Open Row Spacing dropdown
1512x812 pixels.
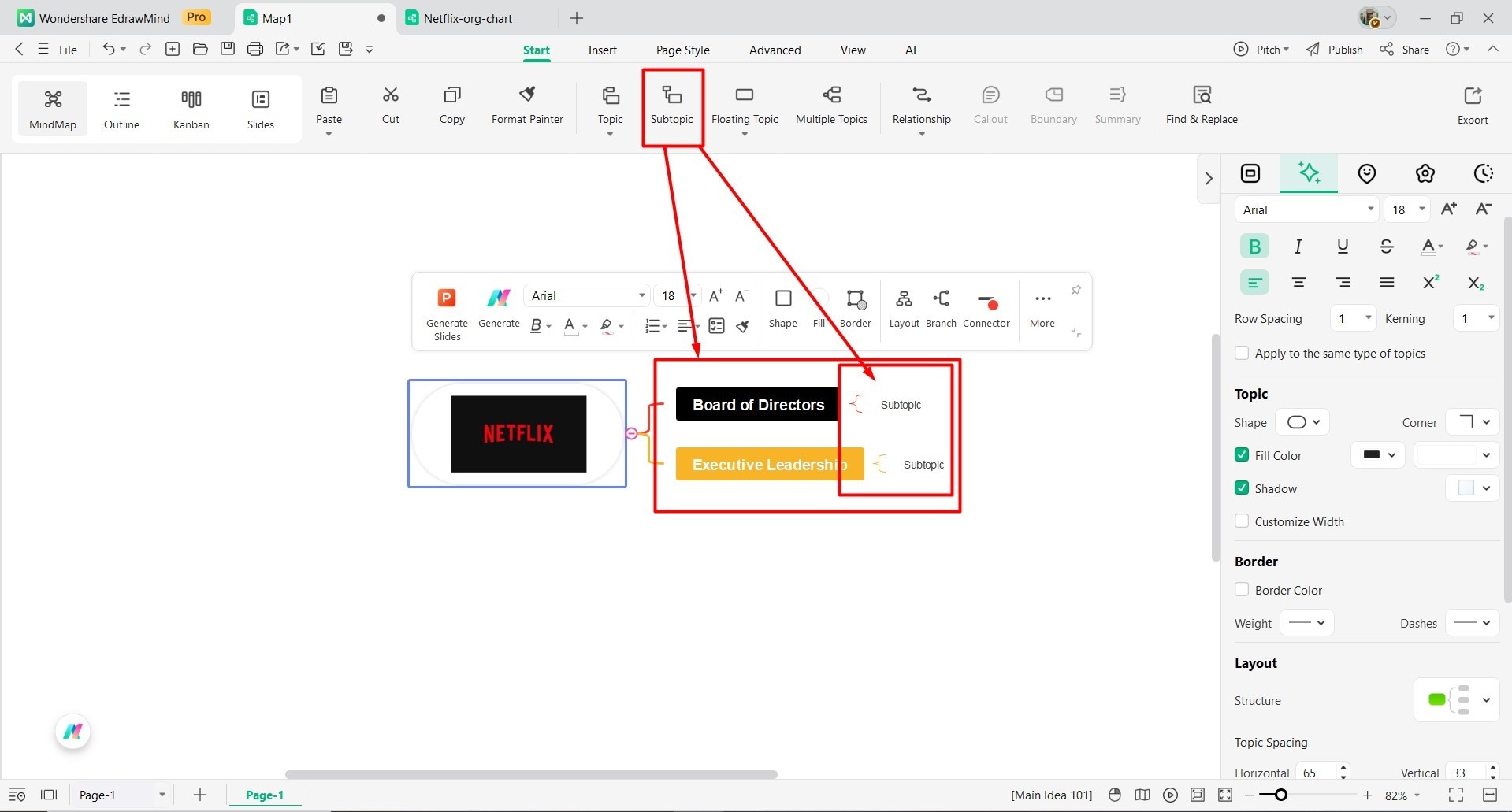coord(1353,318)
